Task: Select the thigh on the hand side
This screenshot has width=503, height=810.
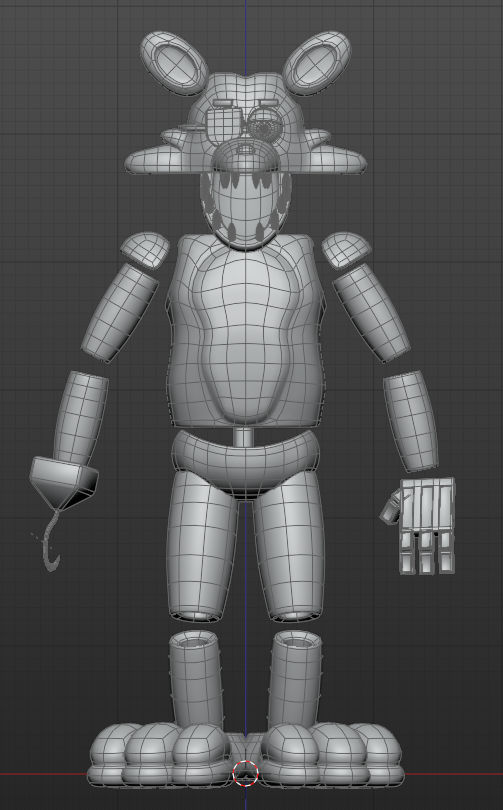Action: (289, 547)
